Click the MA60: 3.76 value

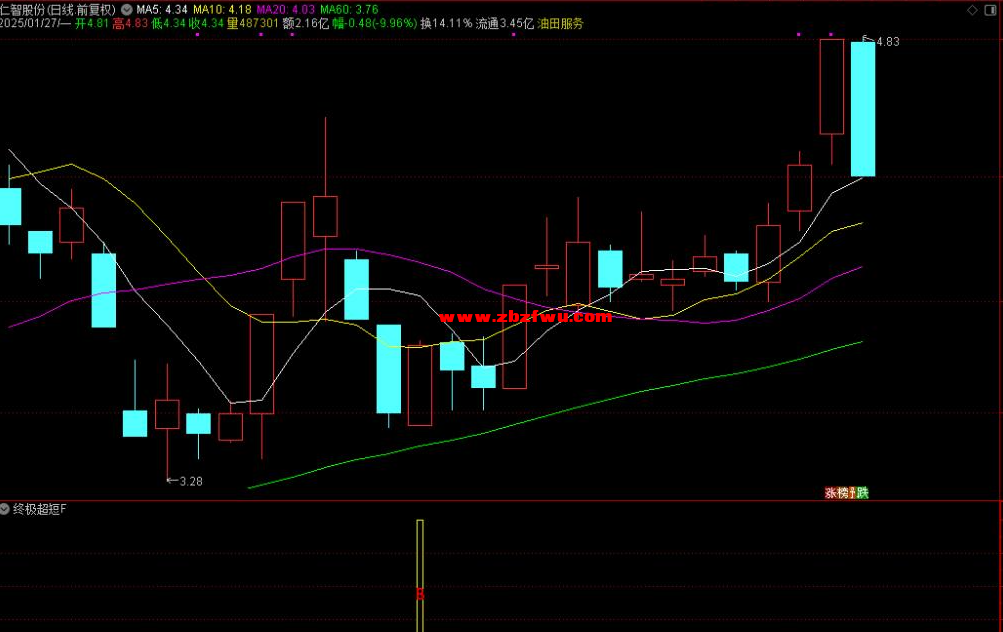(x=349, y=10)
